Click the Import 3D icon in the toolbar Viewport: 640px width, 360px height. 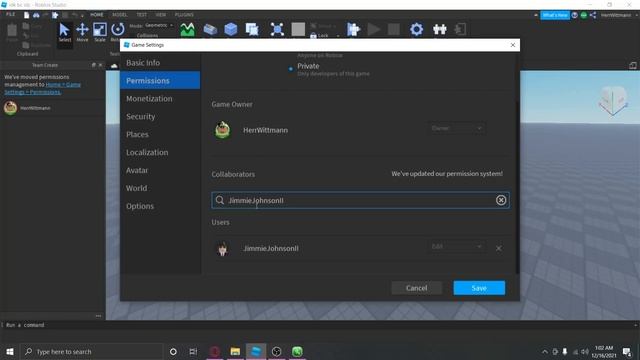tap(277, 29)
